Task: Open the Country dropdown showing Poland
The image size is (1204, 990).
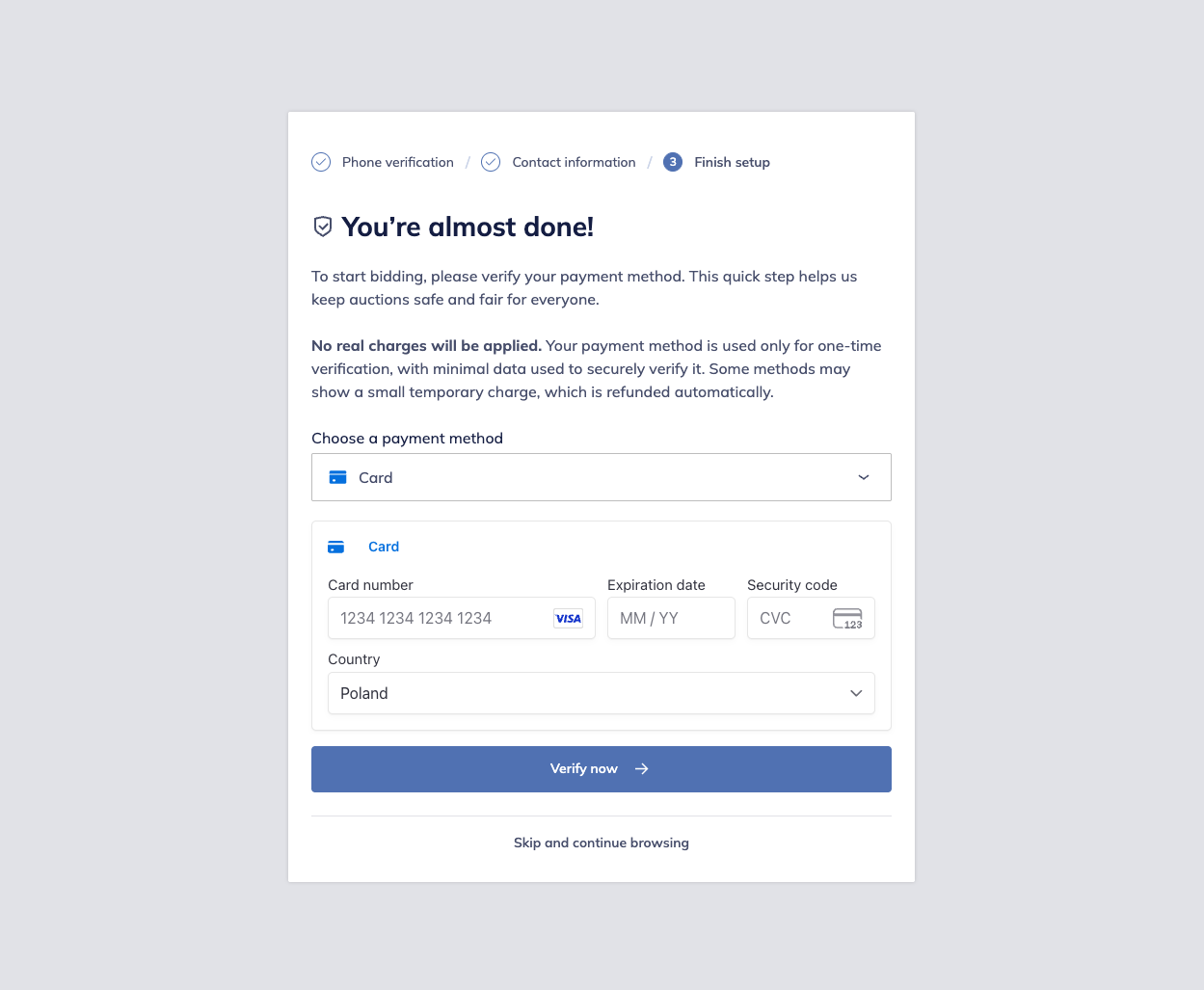Action: (x=601, y=693)
